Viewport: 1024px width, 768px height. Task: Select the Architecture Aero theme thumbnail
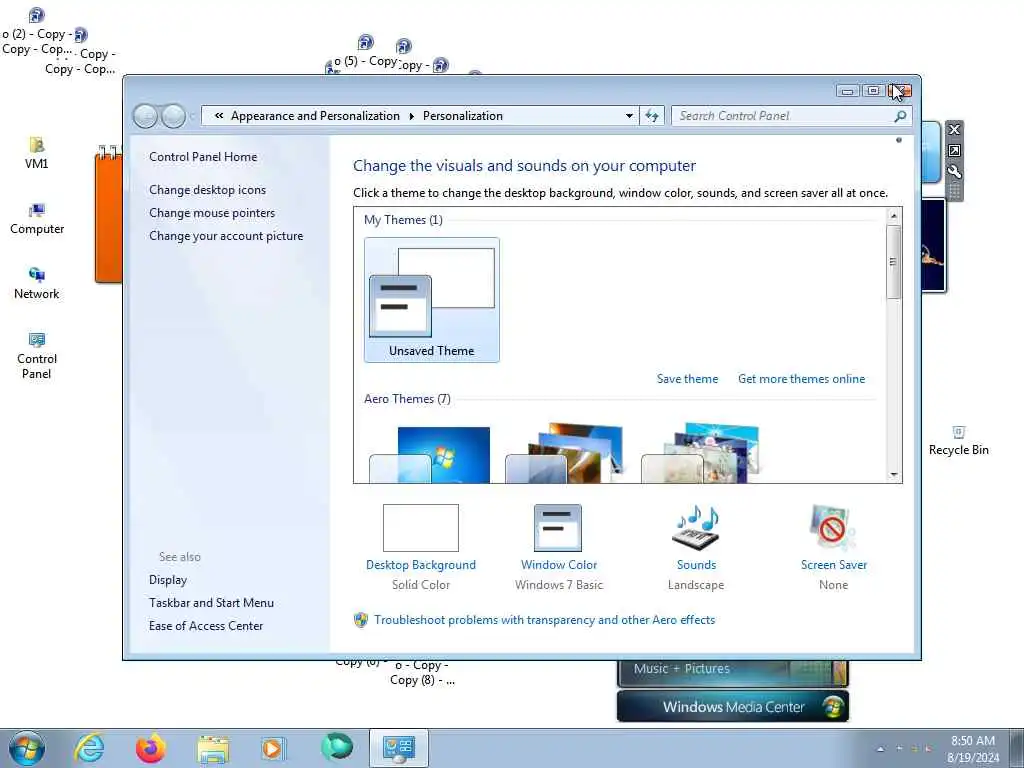coord(565,453)
